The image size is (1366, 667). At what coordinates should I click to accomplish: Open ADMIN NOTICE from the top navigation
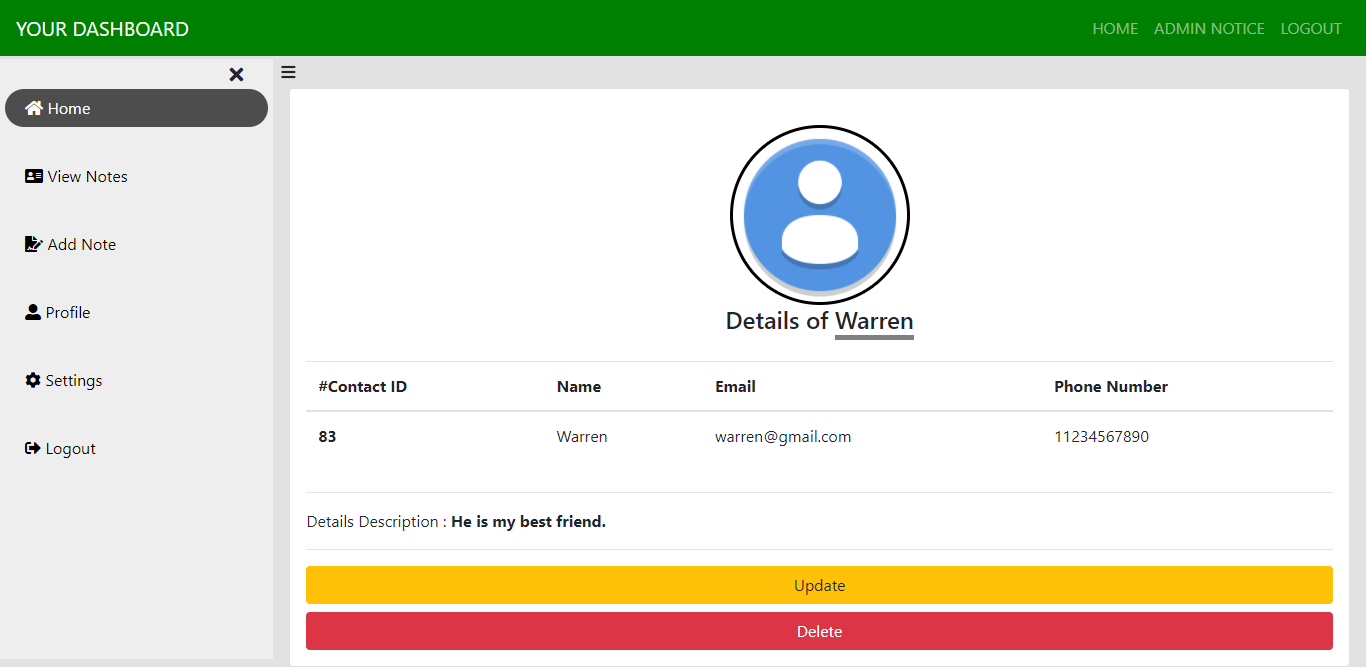tap(1209, 28)
